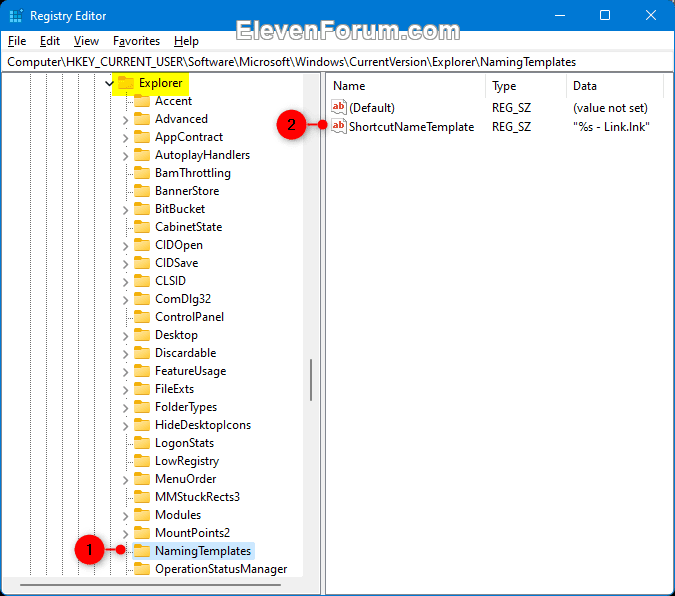Viewport: 675px width, 596px height.
Task: Expand the FolderTypes key
Action: [125, 408]
